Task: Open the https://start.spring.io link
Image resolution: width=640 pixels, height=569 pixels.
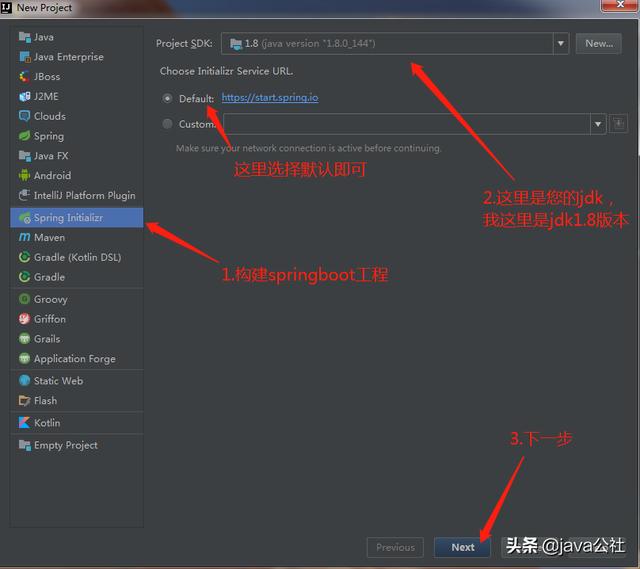Action: pyautogui.click(x=270, y=98)
